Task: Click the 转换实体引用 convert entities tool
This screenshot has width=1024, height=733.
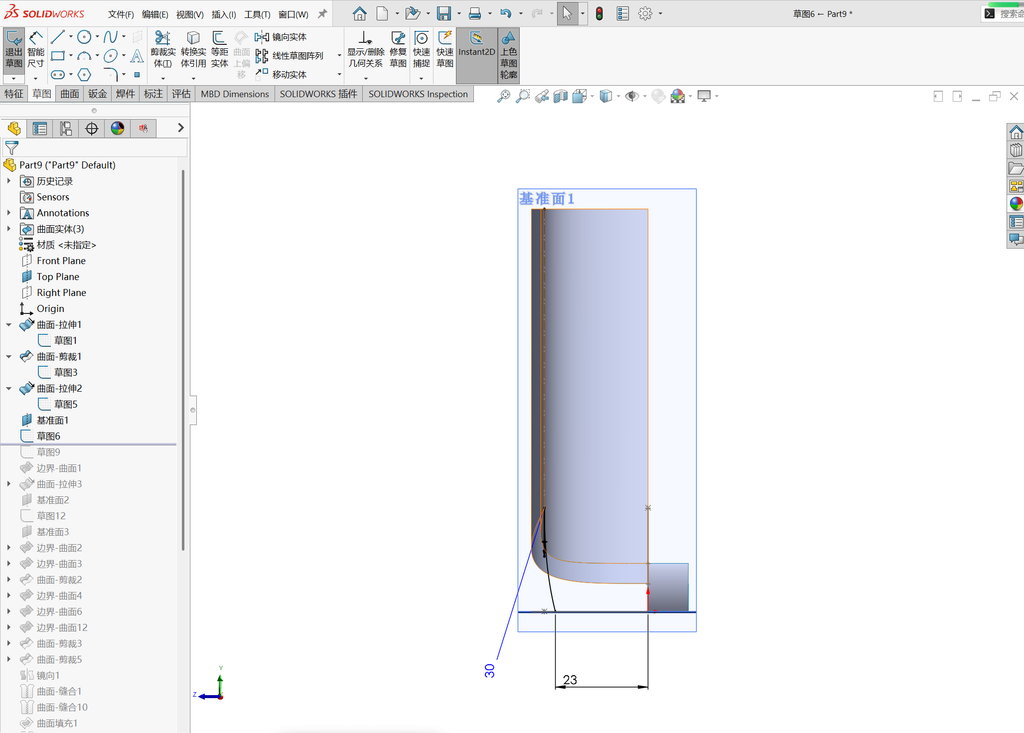Action: point(193,50)
